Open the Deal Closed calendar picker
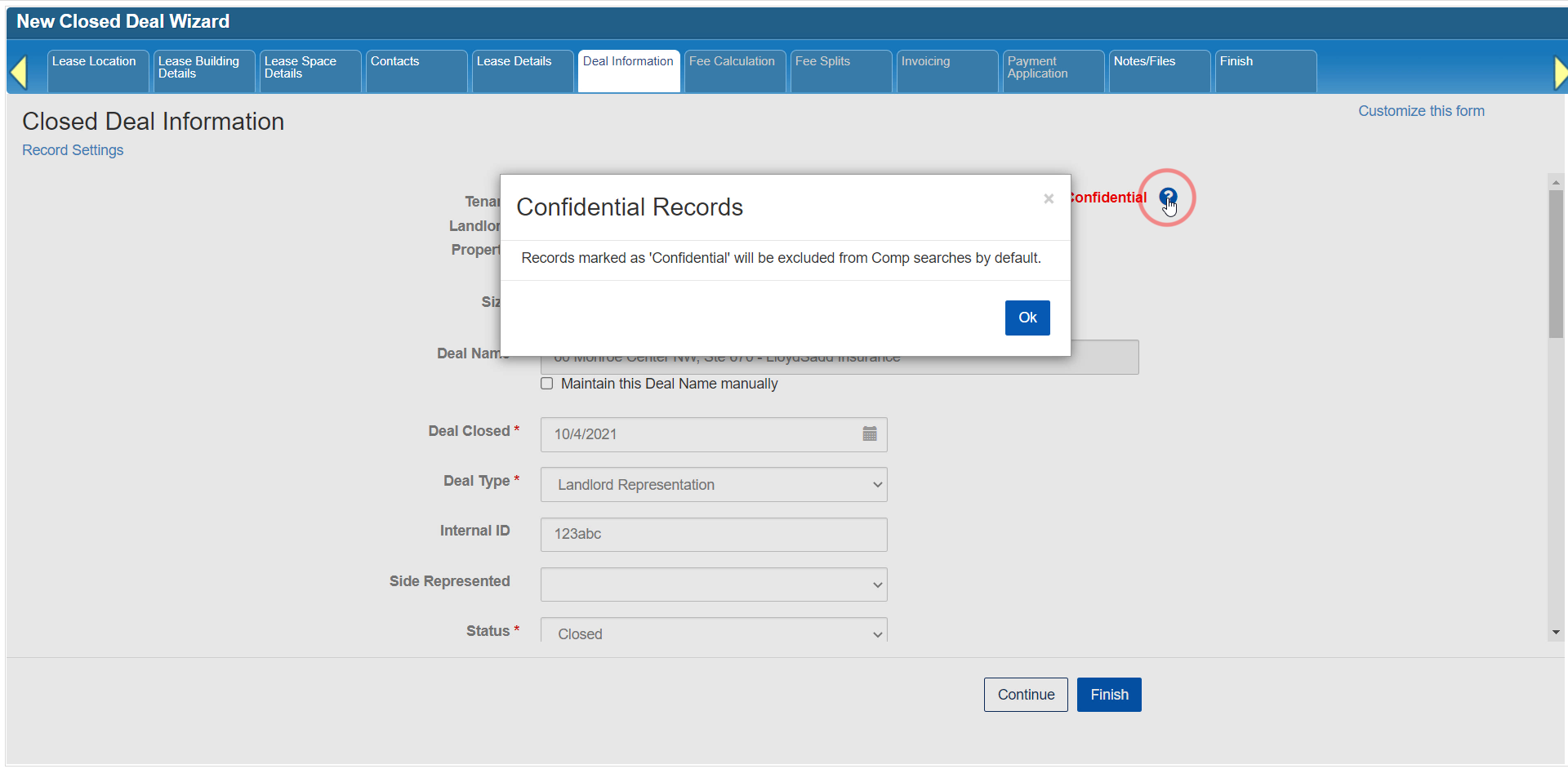The height and width of the screenshot is (769, 1568). [870, 434]
